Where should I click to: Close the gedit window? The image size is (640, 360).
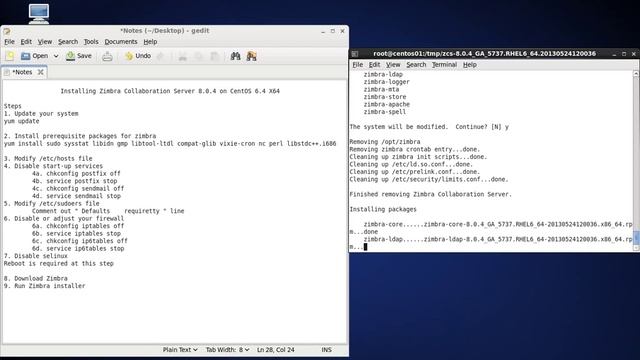tap(342, 31)
